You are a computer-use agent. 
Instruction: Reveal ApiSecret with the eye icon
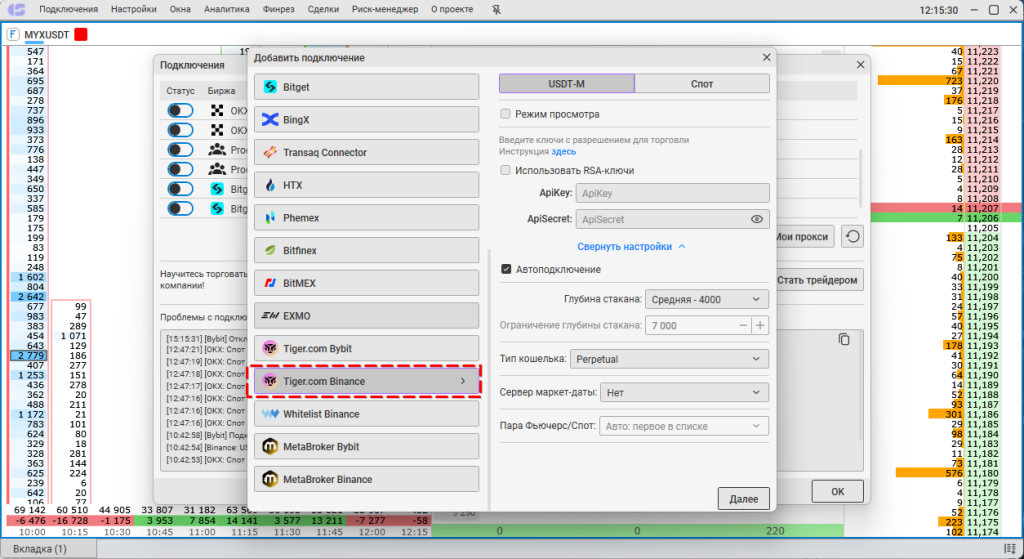[756, 219]
